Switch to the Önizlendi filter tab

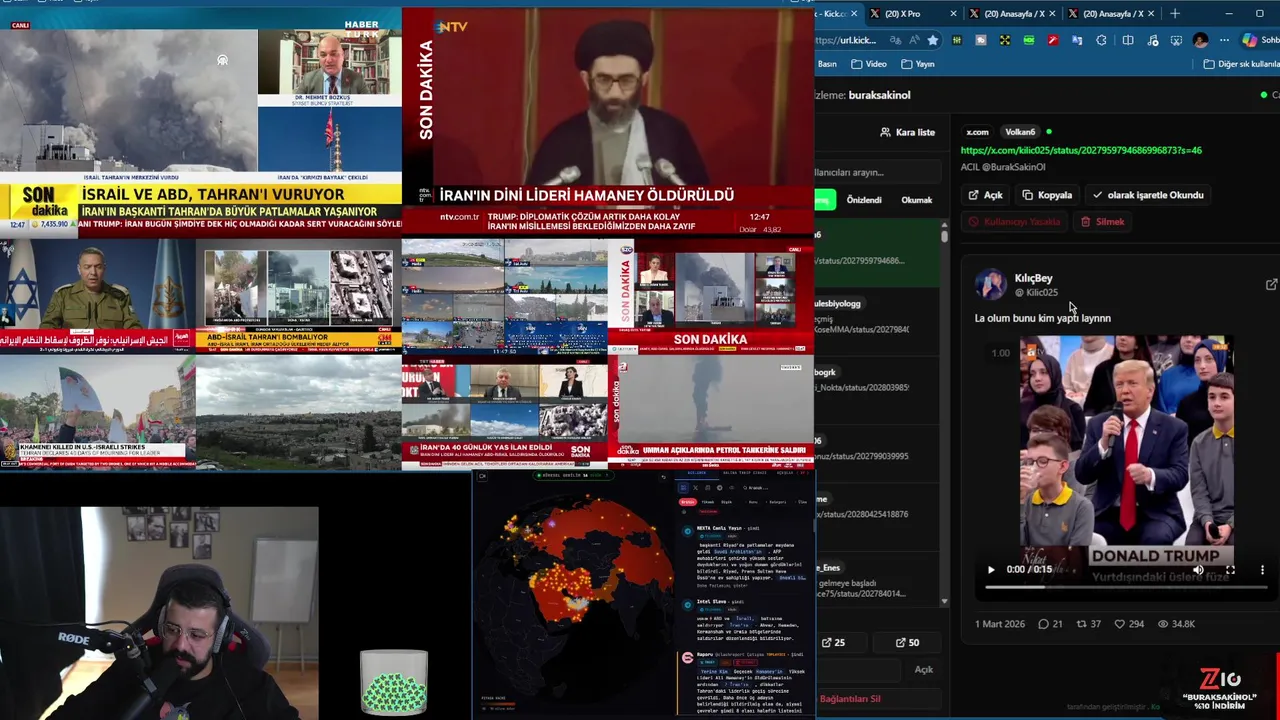click(x=864, y=200)
